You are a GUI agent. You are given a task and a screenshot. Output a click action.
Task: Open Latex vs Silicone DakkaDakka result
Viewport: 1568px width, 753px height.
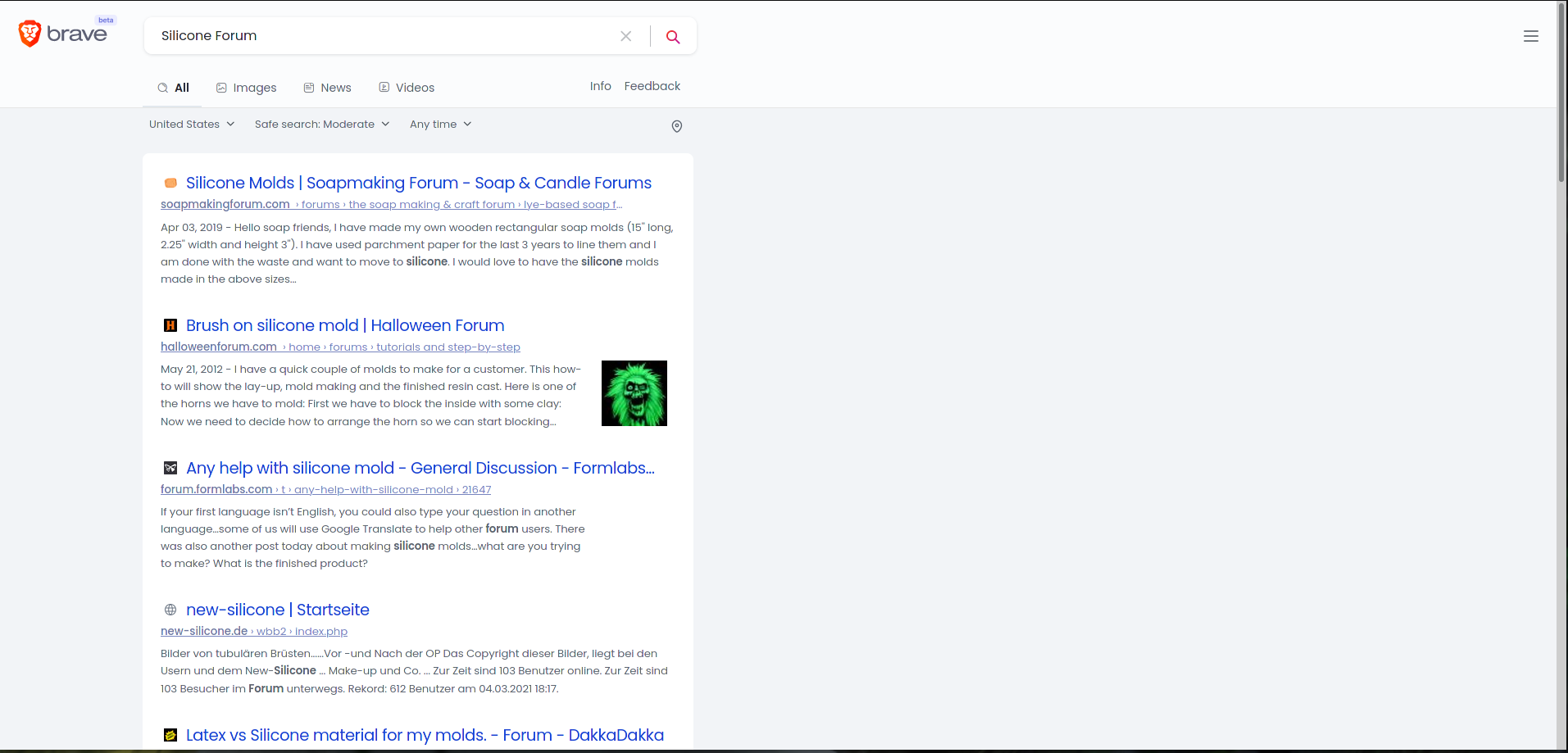point(425,735)
